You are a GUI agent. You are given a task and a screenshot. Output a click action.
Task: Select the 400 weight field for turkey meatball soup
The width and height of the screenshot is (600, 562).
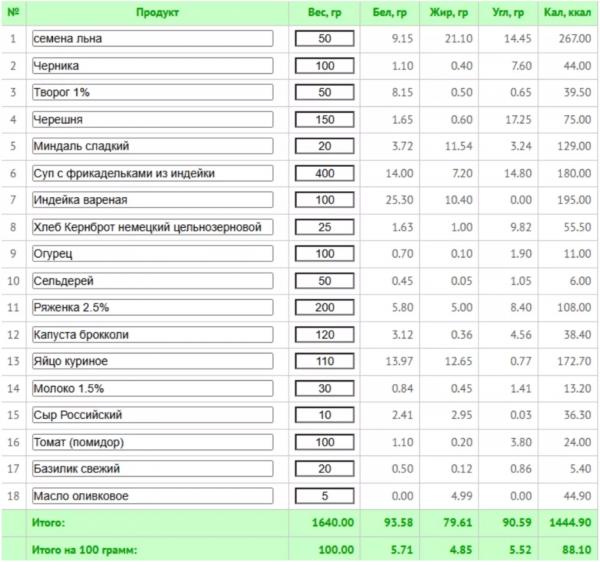tap(324, 173)
